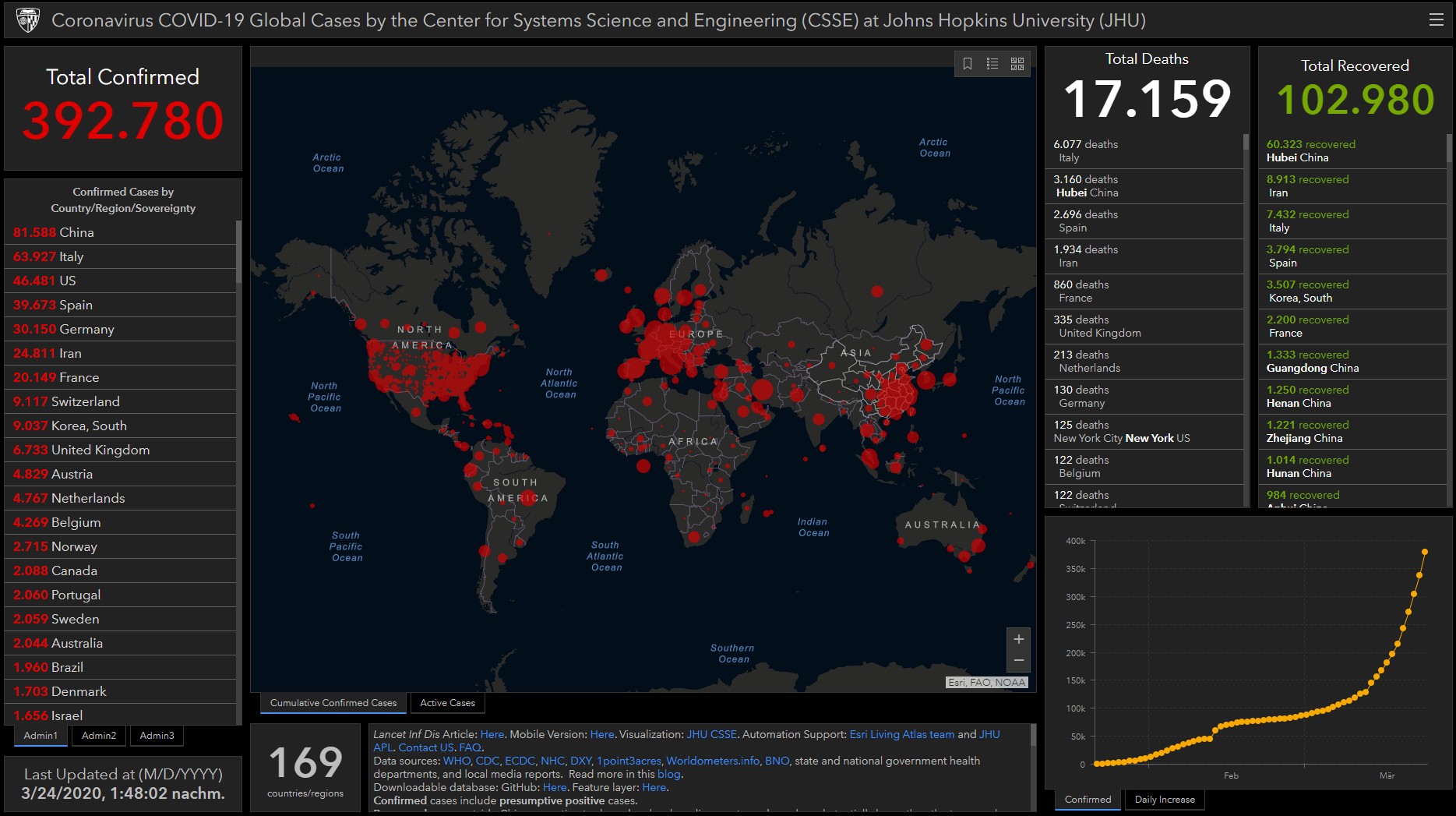Click 2.696 deaths Spain entry
Screen dimensions: 1456x816
(x=1144, y=221)
